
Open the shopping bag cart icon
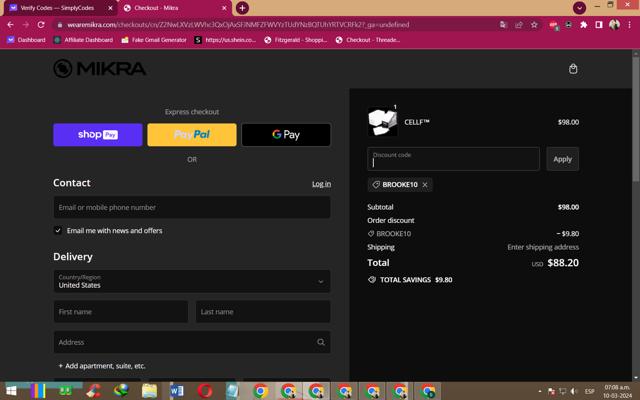pyautogui.click(x=573, y=69)
